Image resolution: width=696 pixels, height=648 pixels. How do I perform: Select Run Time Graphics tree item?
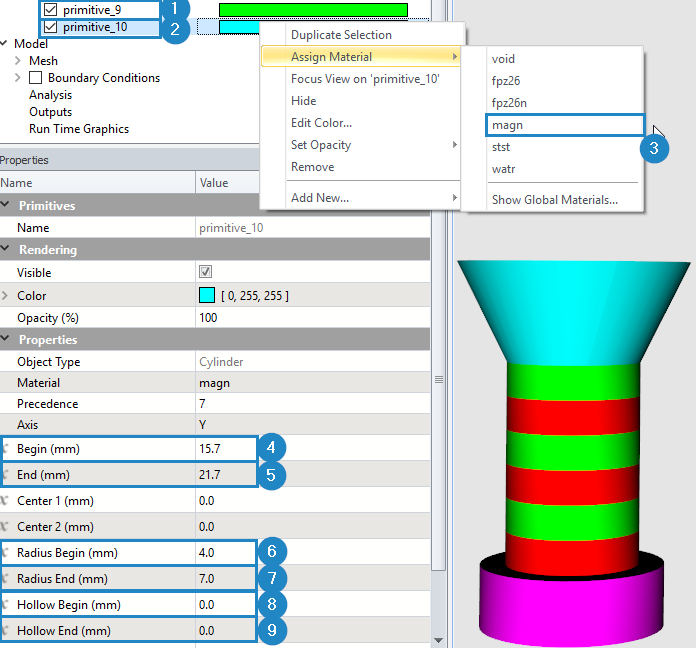coord(79,129)
